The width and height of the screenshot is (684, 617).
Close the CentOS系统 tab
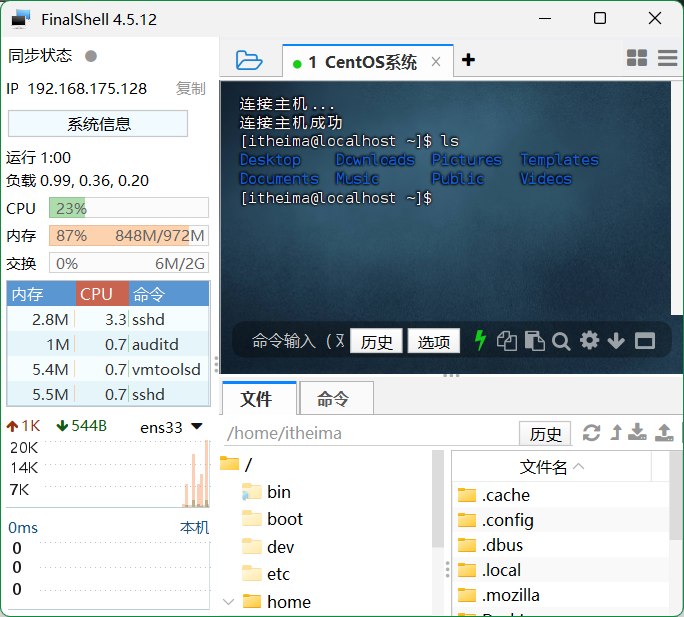(x=436, y=62)
